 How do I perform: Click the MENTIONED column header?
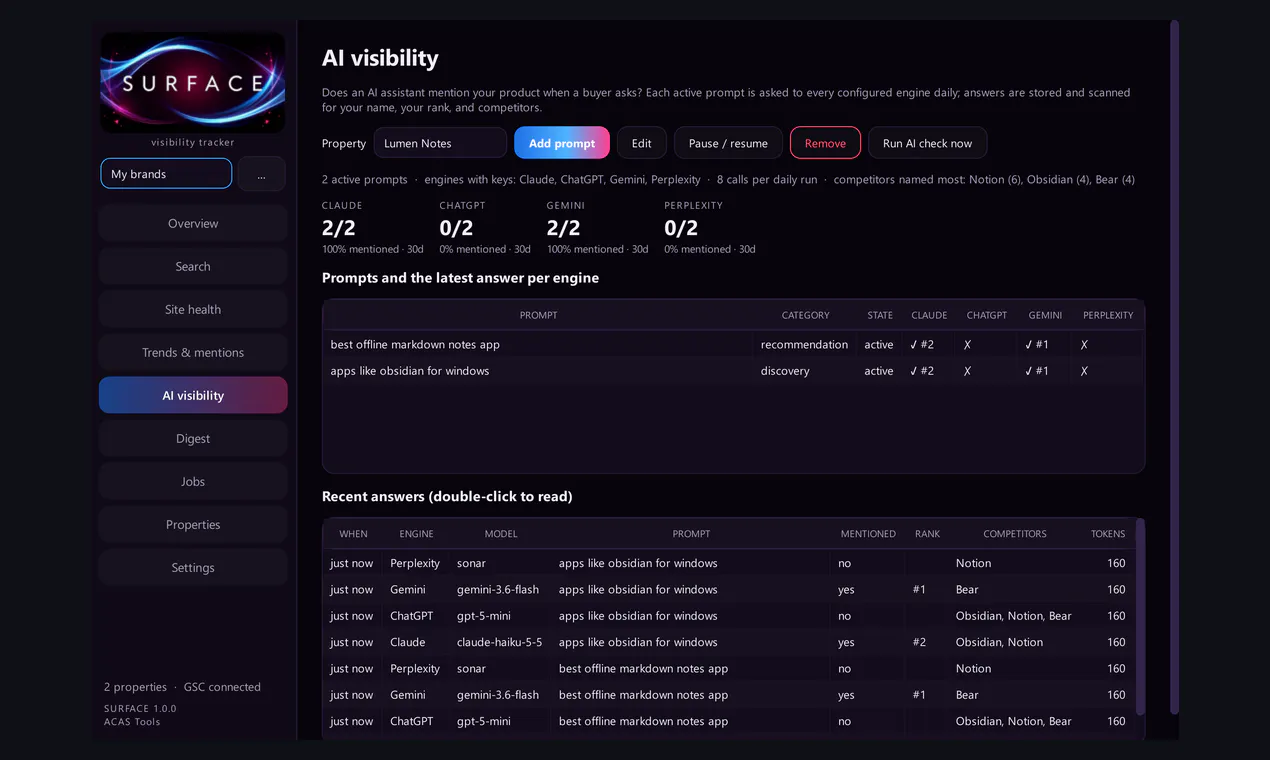[x=868, y=534]
